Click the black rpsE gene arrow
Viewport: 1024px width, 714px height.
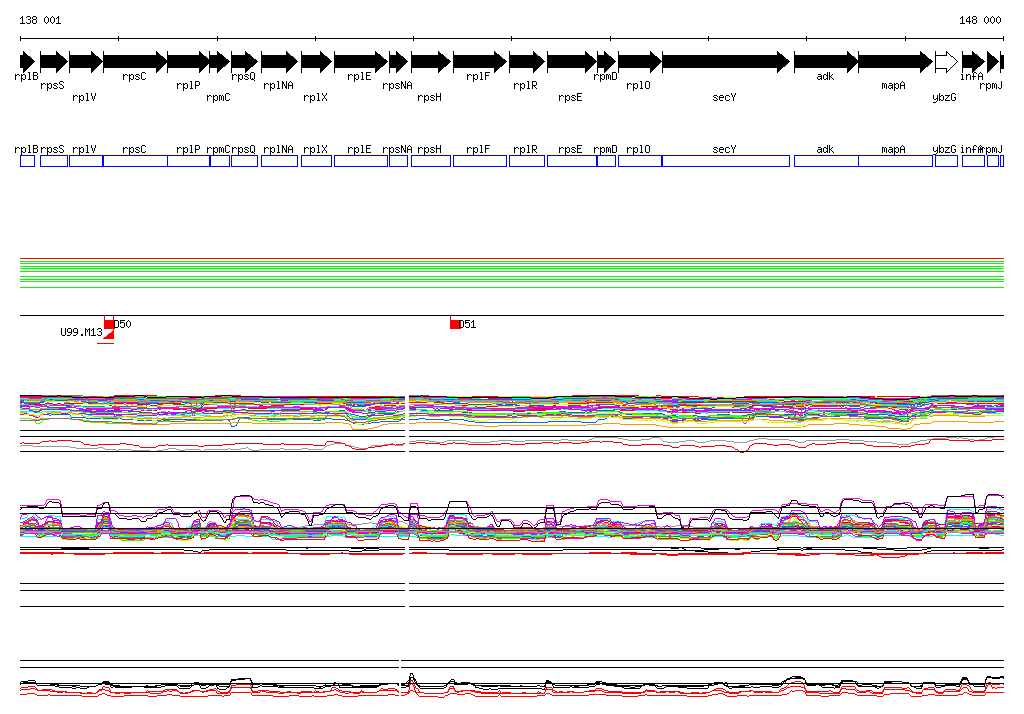click(x=572, y=62)
